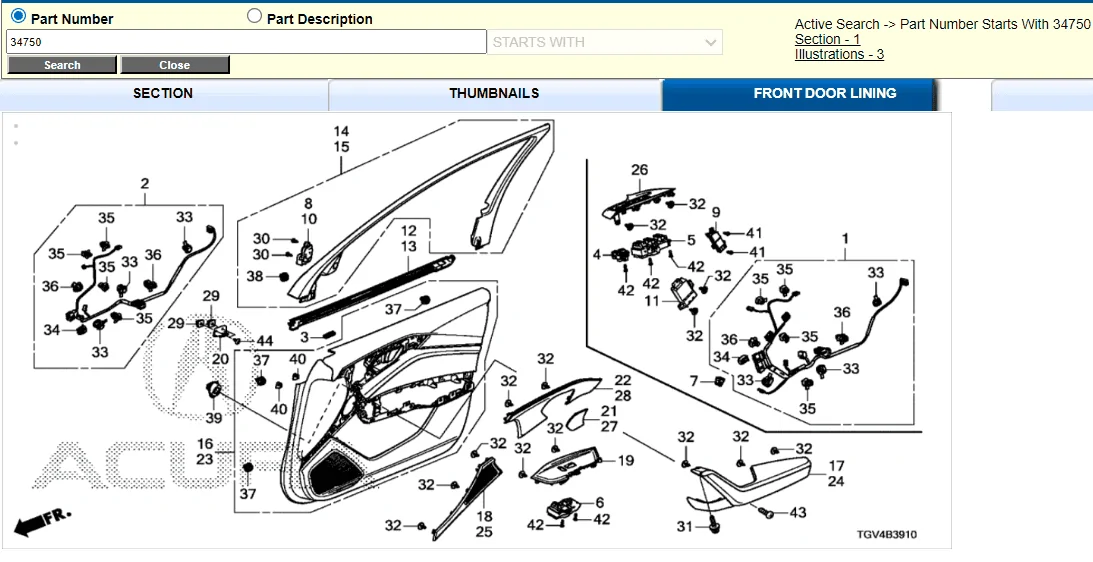Follow the Illustrations - 3 link

point(839,54)
